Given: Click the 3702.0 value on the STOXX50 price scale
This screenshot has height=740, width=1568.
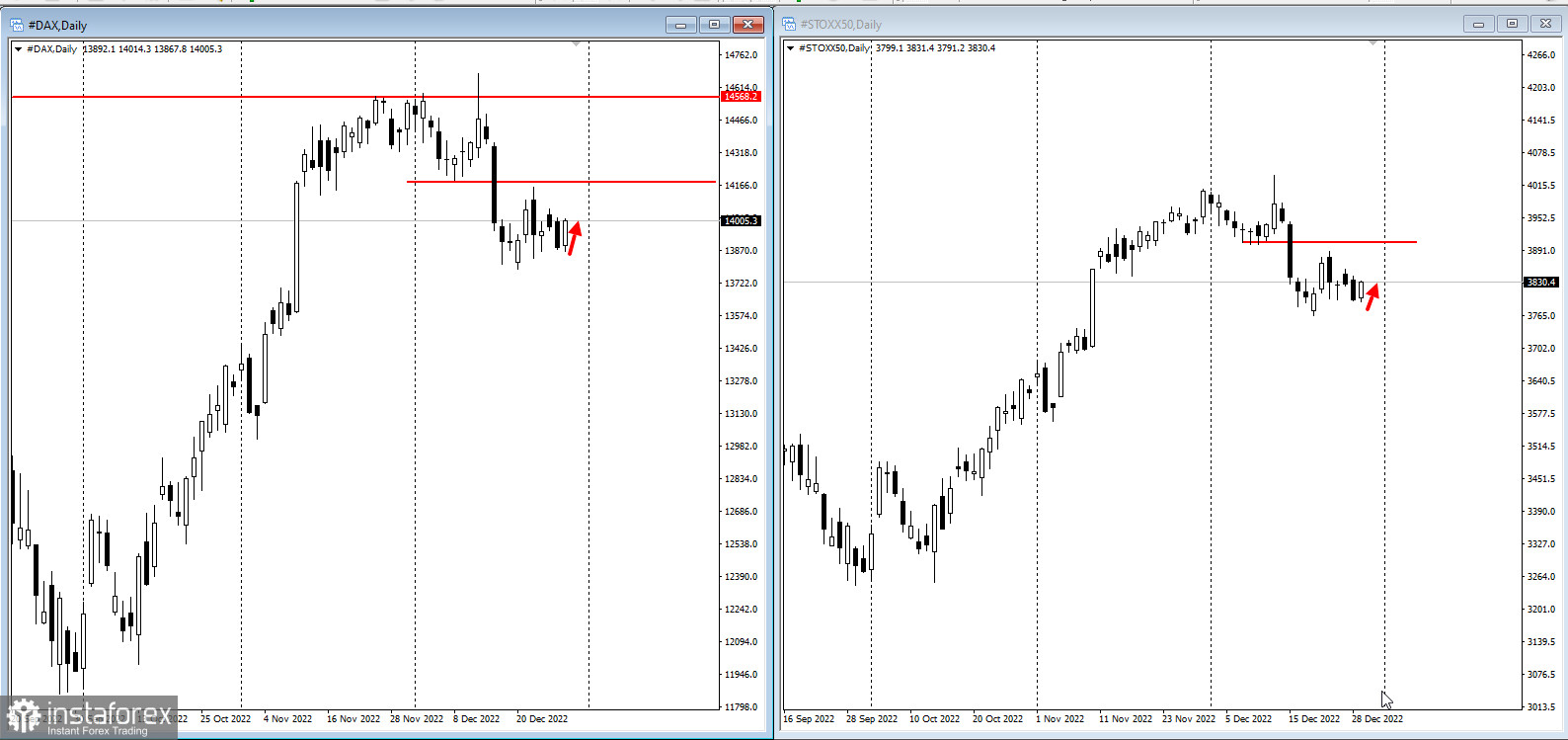Looking at the screenshot, I should tap(1541, 349).
